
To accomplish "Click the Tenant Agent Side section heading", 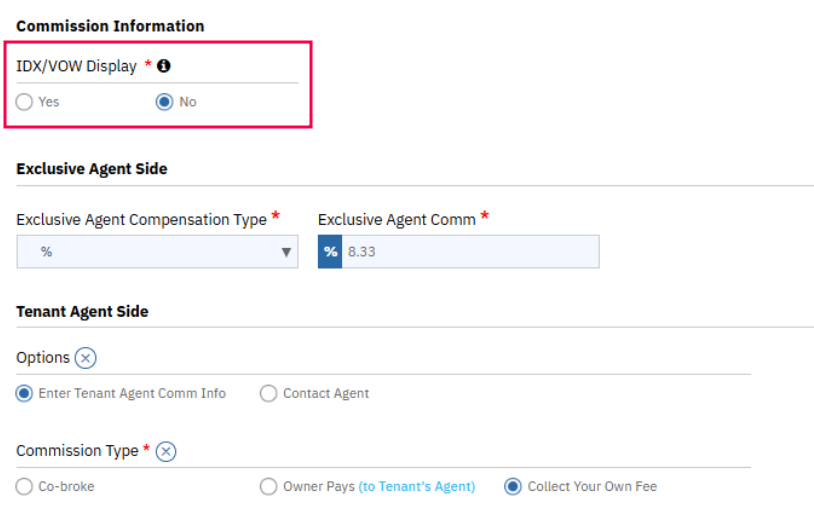I will 82,312.
